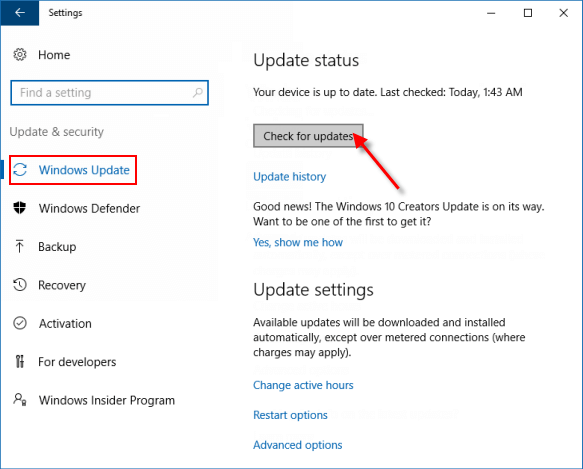Close the Settings window
Screen dimensions: 583x469
tap(563, 13)
